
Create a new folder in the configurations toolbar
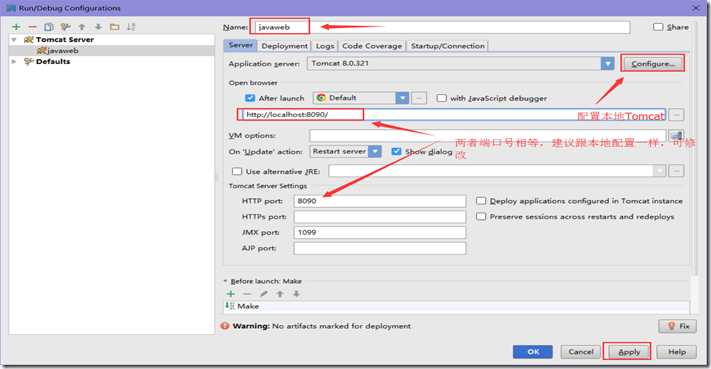coord(115,27)
